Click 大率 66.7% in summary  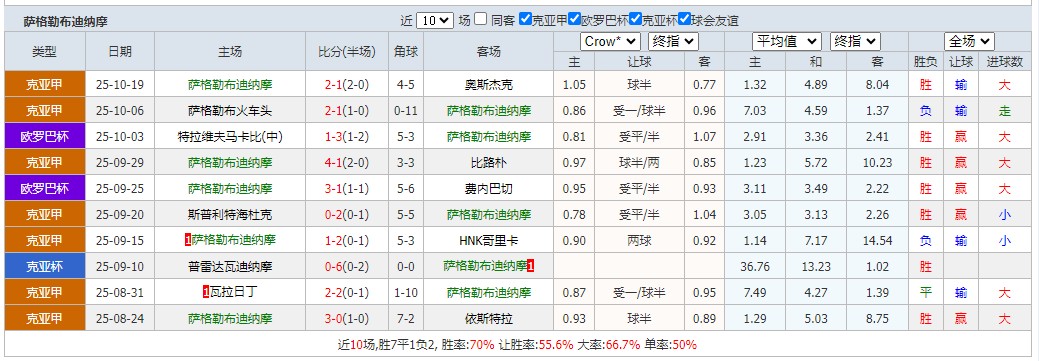(x=622, y=344)
